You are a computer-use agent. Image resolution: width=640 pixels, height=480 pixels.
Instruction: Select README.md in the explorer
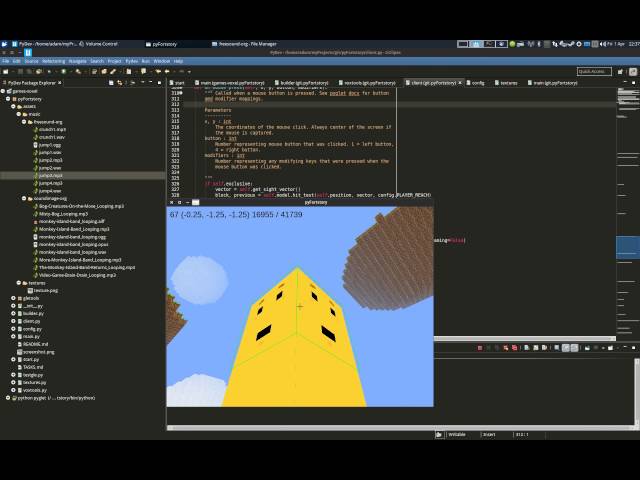pos(35,344)
